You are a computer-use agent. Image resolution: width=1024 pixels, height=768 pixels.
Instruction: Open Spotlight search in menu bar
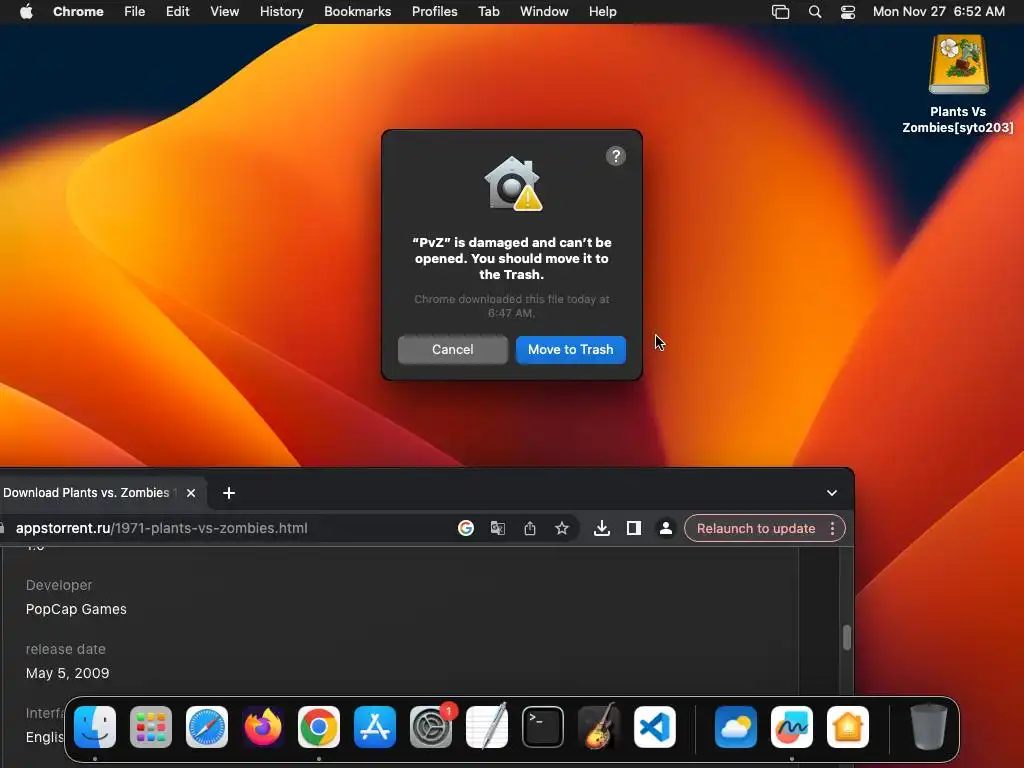[814, 12]
